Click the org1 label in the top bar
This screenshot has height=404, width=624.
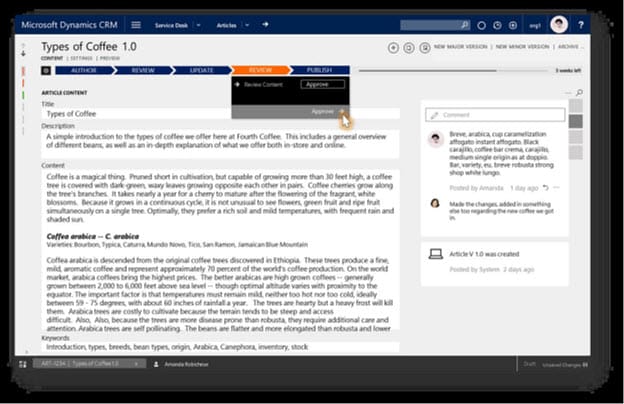point(535,25)
